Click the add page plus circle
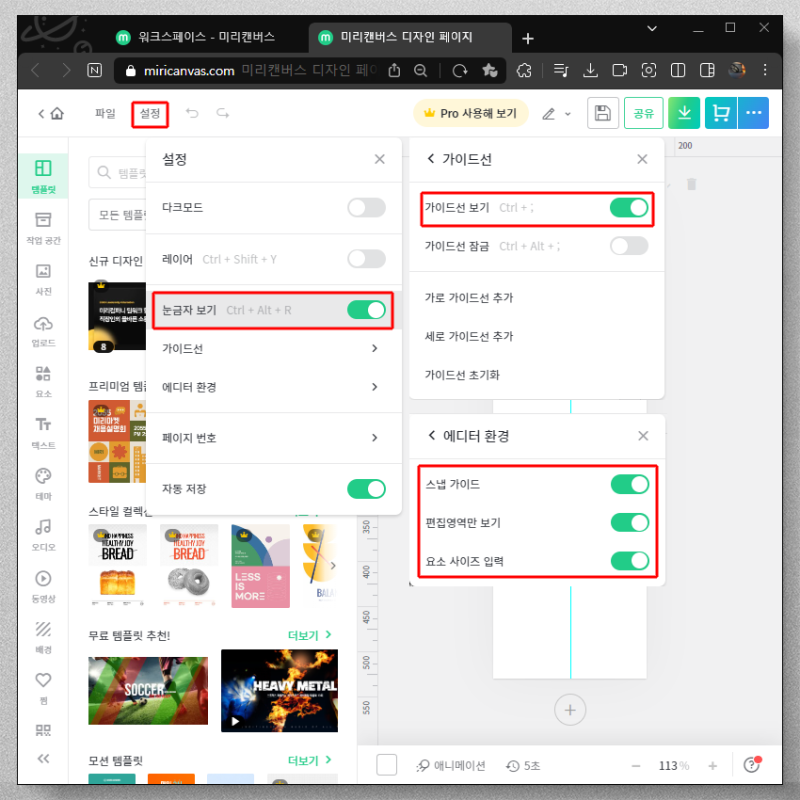The width and height of the screenshot is (800, 800). click(x=570, y=710)
